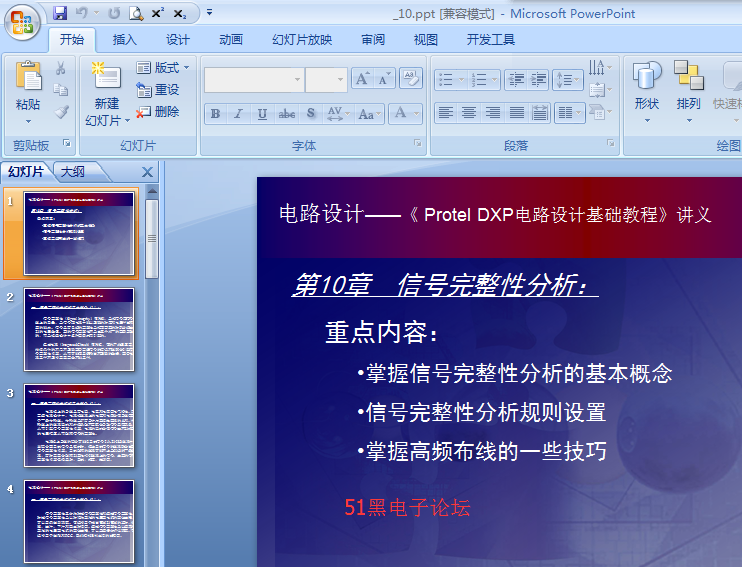Open the Change Case menu
Viewport: 742px width, 567px height.
point(370,114)
